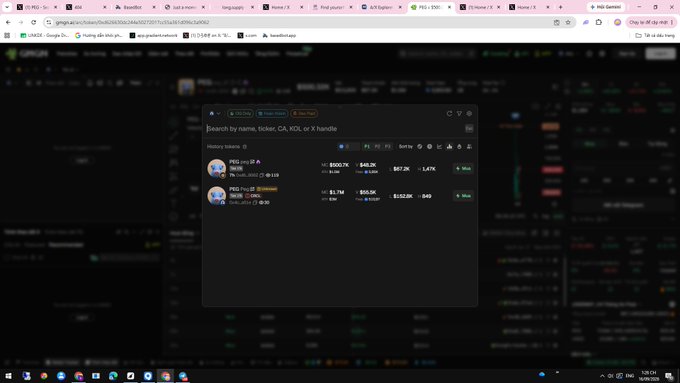Open the tab search chevron in Chrome
680x383 pixels.
click(7, 7)
